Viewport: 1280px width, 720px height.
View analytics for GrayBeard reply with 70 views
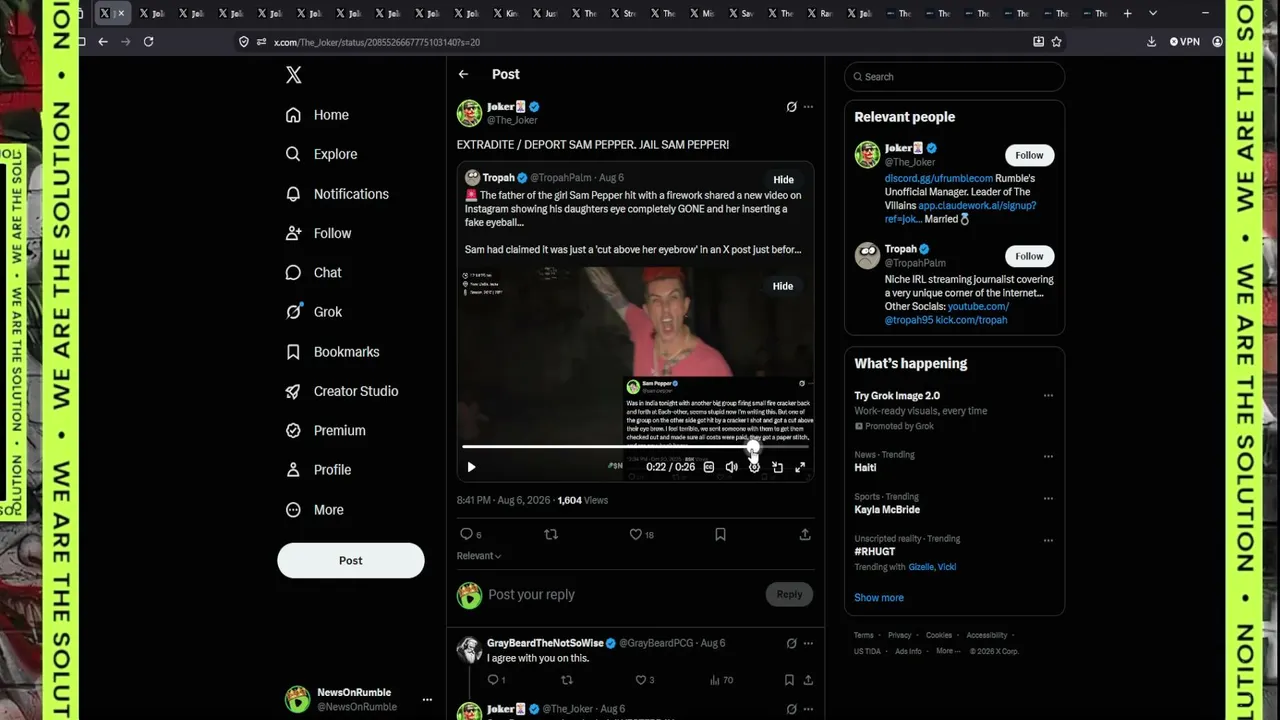721,680
